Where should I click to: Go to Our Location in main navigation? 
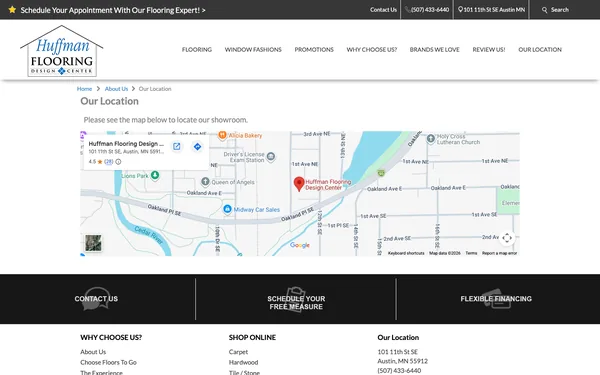coord(540,49)
